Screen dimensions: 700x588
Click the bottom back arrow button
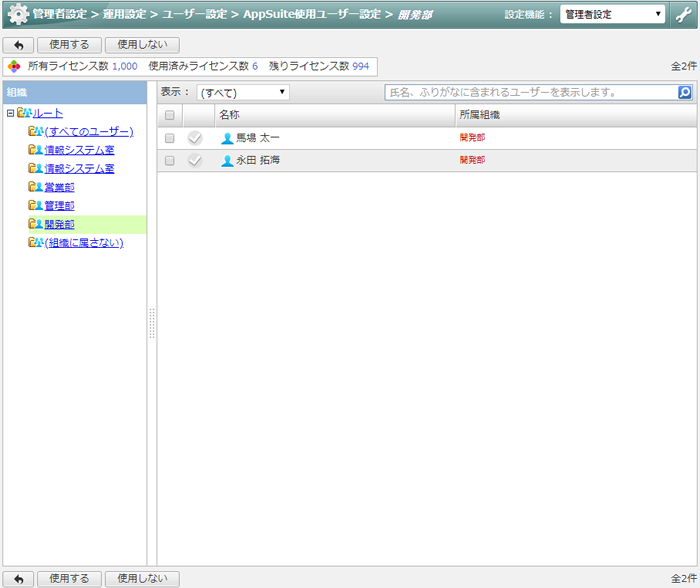click(x=18, y=579)
